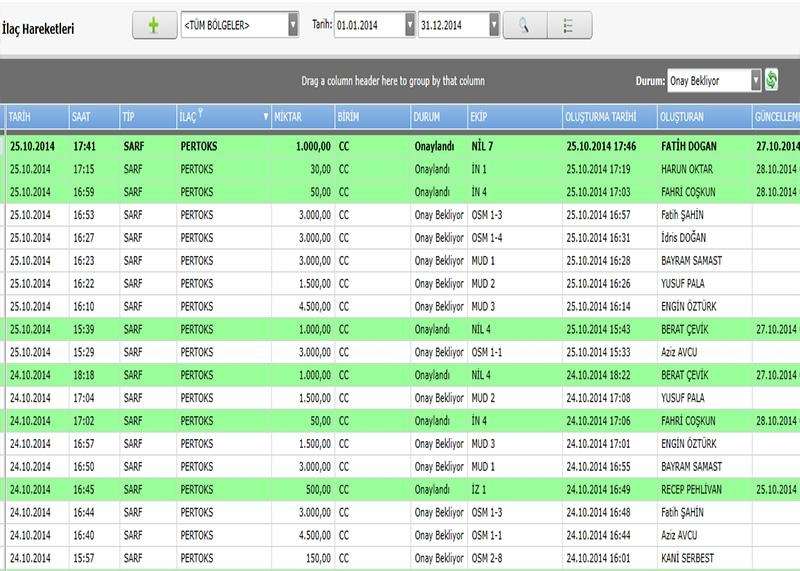Click team cell İN 1
Image resolution: width=800 pixels, height=571 pixels.
(479, 169)
